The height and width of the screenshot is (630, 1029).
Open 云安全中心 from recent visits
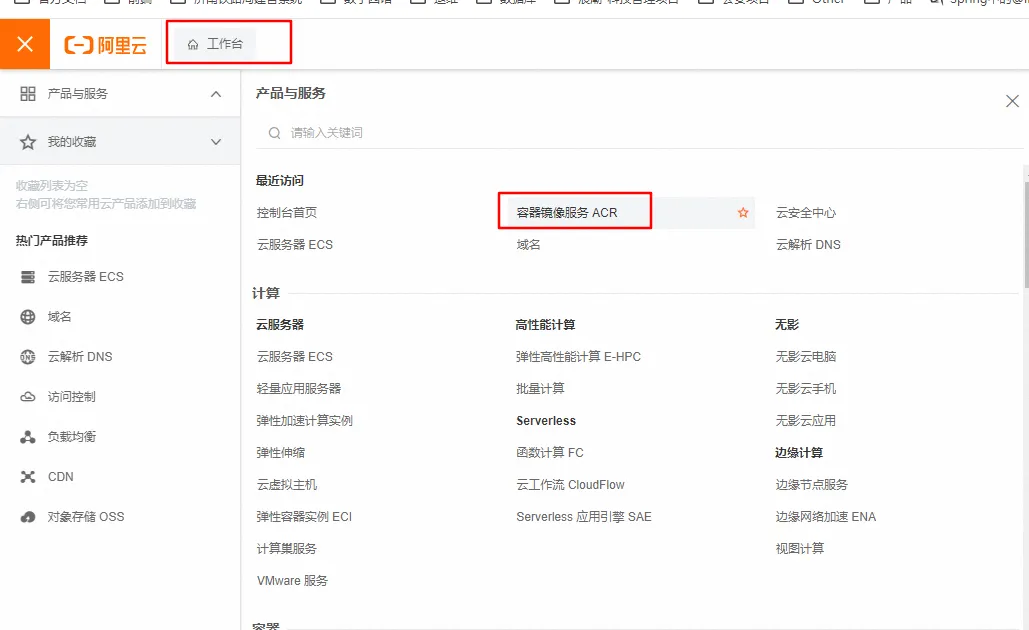tap(805, 213)
